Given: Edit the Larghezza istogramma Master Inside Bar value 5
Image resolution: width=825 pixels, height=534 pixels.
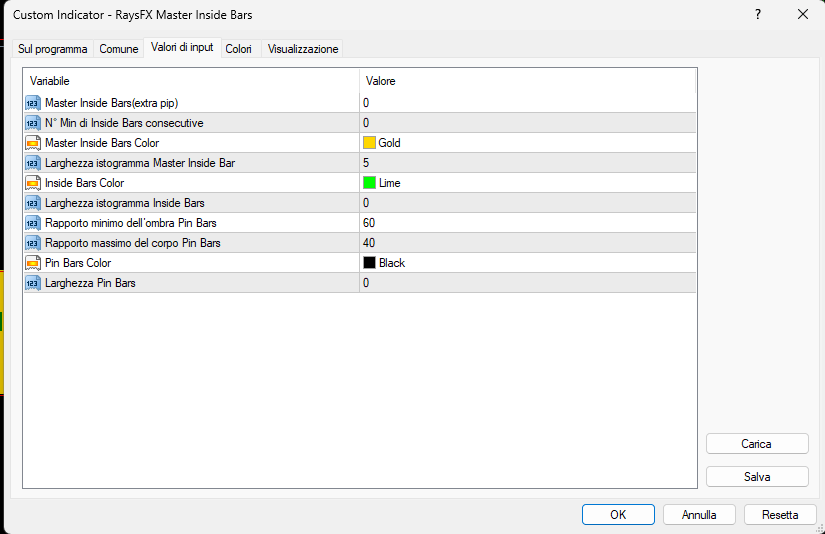Looking at the screenshot, I should click(x=528, y=163).
